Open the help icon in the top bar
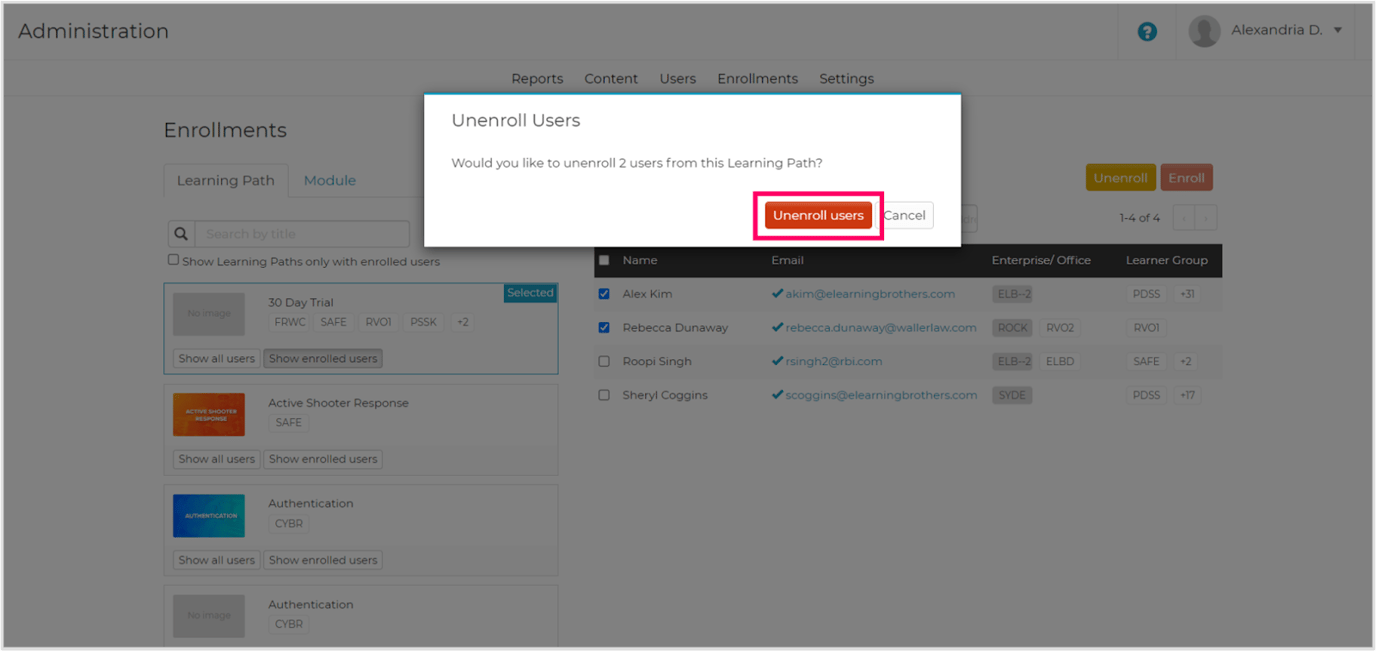The width and height of the screenshot is (1376, 651). pos(1146,31)
